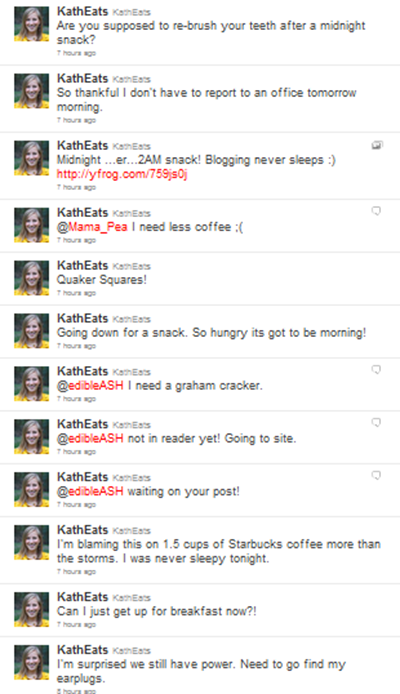The image size is (400, 694).
Task: Select the 'Can I just get up for breakfast' tweet
Action: [200, 610]
